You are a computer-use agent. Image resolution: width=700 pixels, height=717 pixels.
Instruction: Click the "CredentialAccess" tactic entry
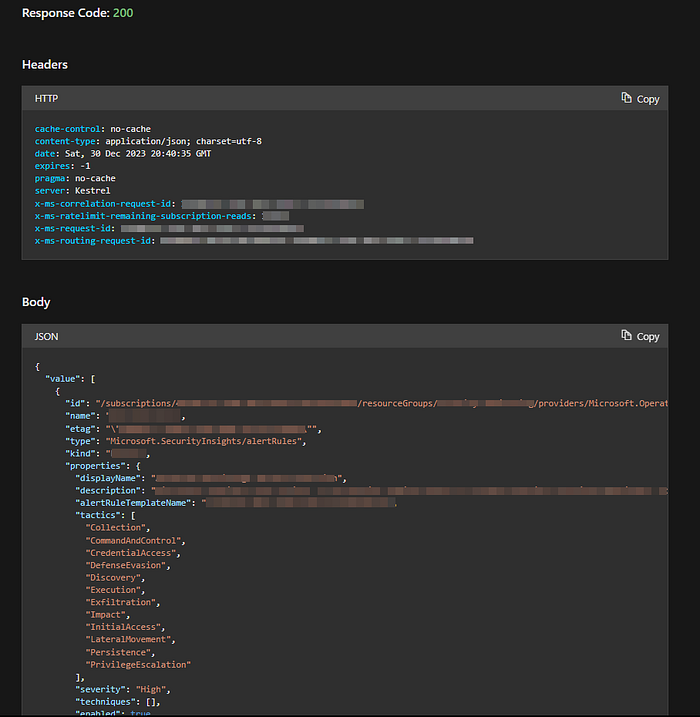pyautogui.click(x=131, y=553)
